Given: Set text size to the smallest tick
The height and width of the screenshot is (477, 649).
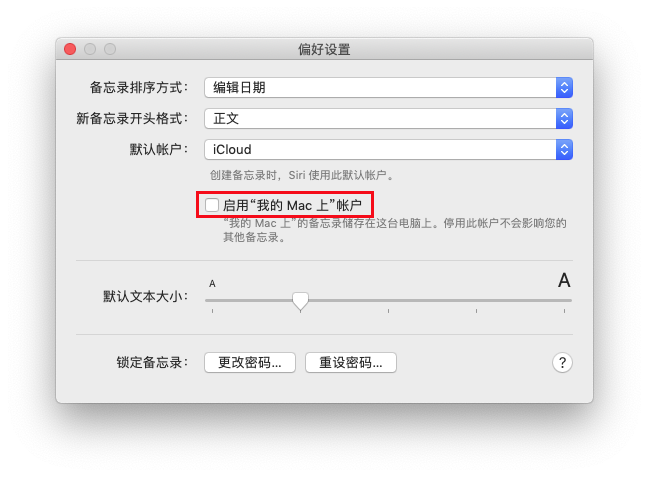Looking at the screenshot, I should (x=212, y=310).
